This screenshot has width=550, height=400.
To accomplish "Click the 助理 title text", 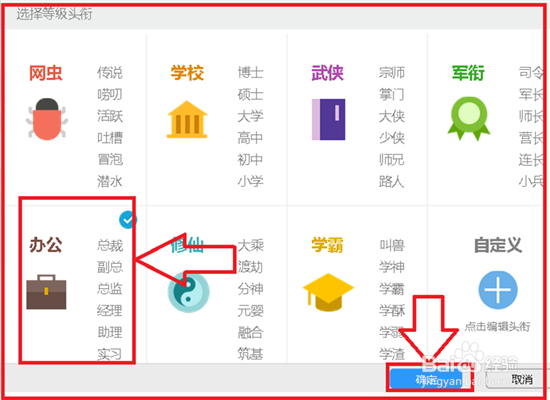I will [110, 332].
